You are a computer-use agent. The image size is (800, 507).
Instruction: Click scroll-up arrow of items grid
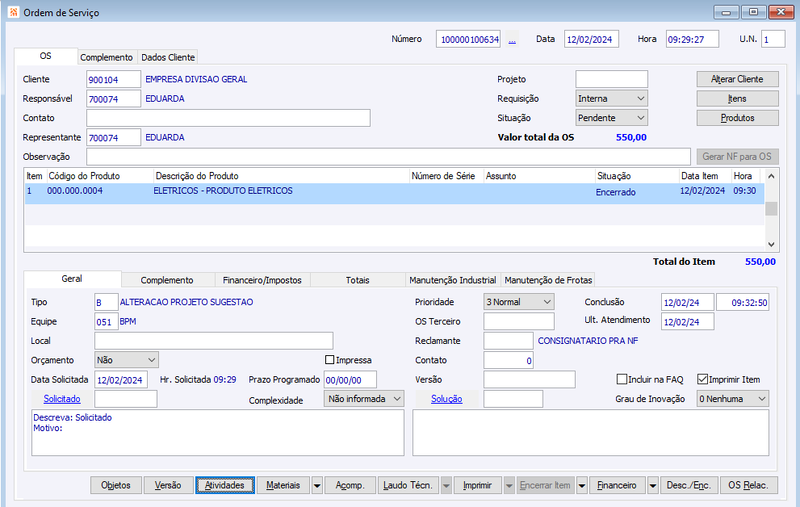pyautogui.click(x=771, y=176)
